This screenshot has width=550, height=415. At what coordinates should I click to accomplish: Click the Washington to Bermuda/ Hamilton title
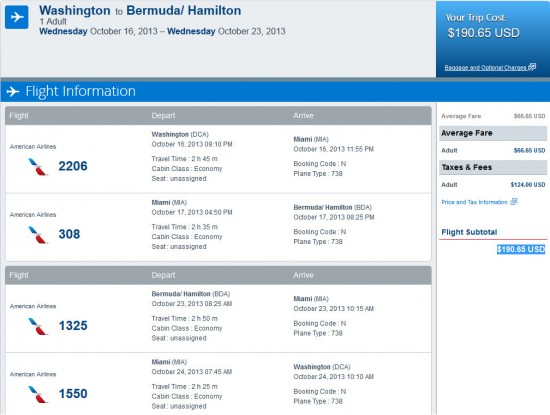pyautogui.click(x=140, y=11)
